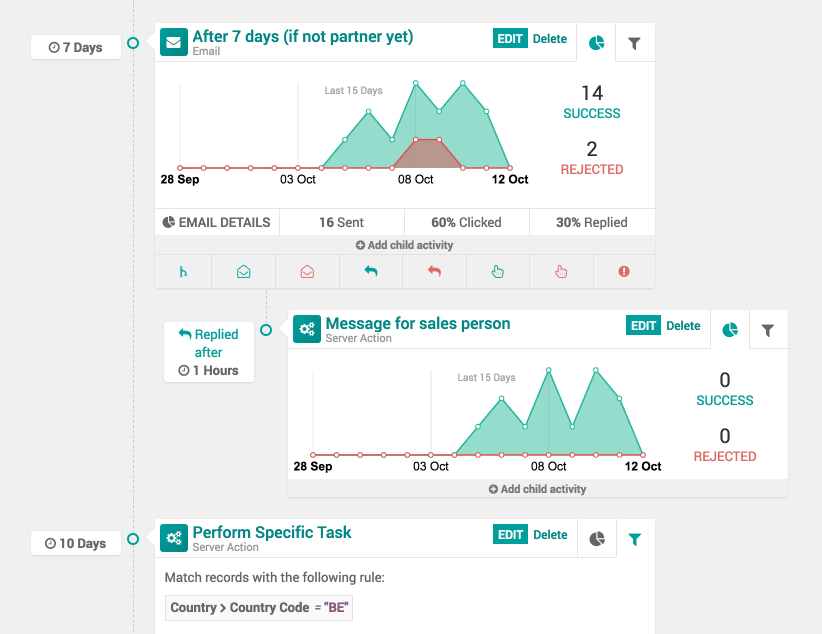The width and height of the screenshot is (822, 634).
Task: Click the 08 Oct peak point on email chart
Action: (x=416, y=83)
